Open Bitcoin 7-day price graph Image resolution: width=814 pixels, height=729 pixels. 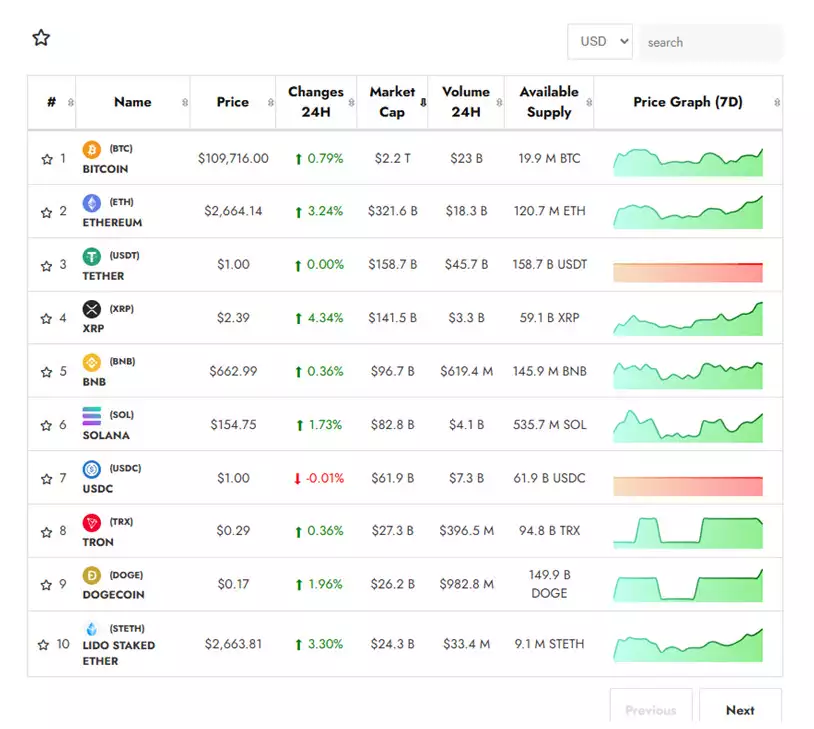tap(688, 163)
